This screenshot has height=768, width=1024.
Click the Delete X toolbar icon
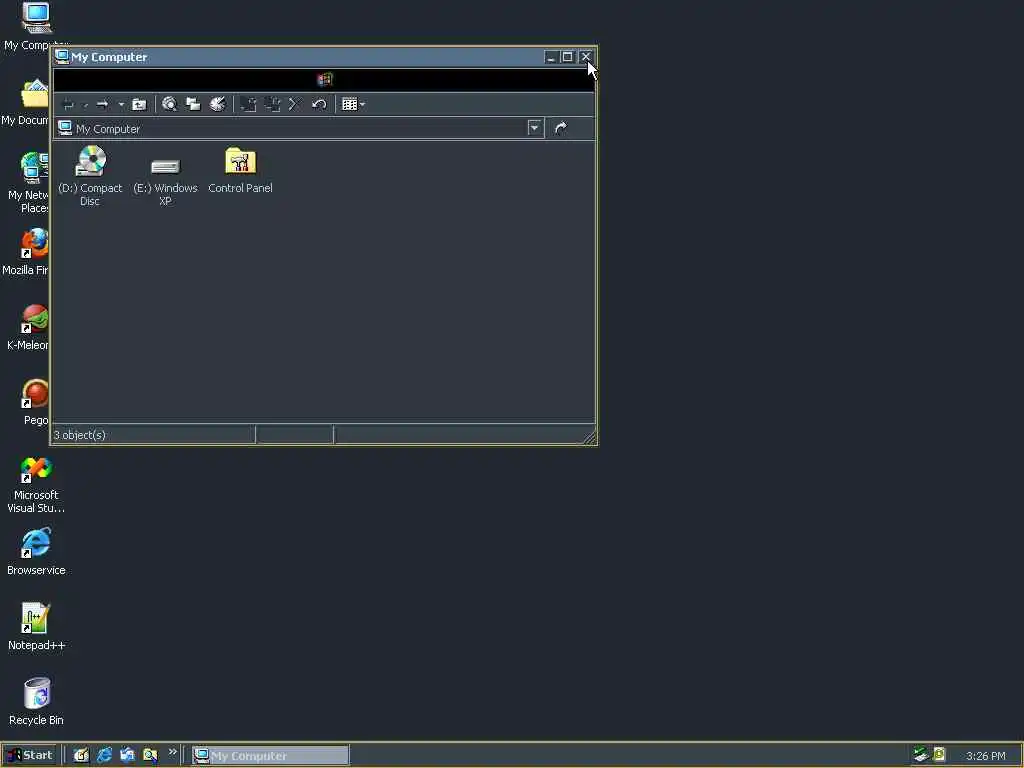[295, 104]
